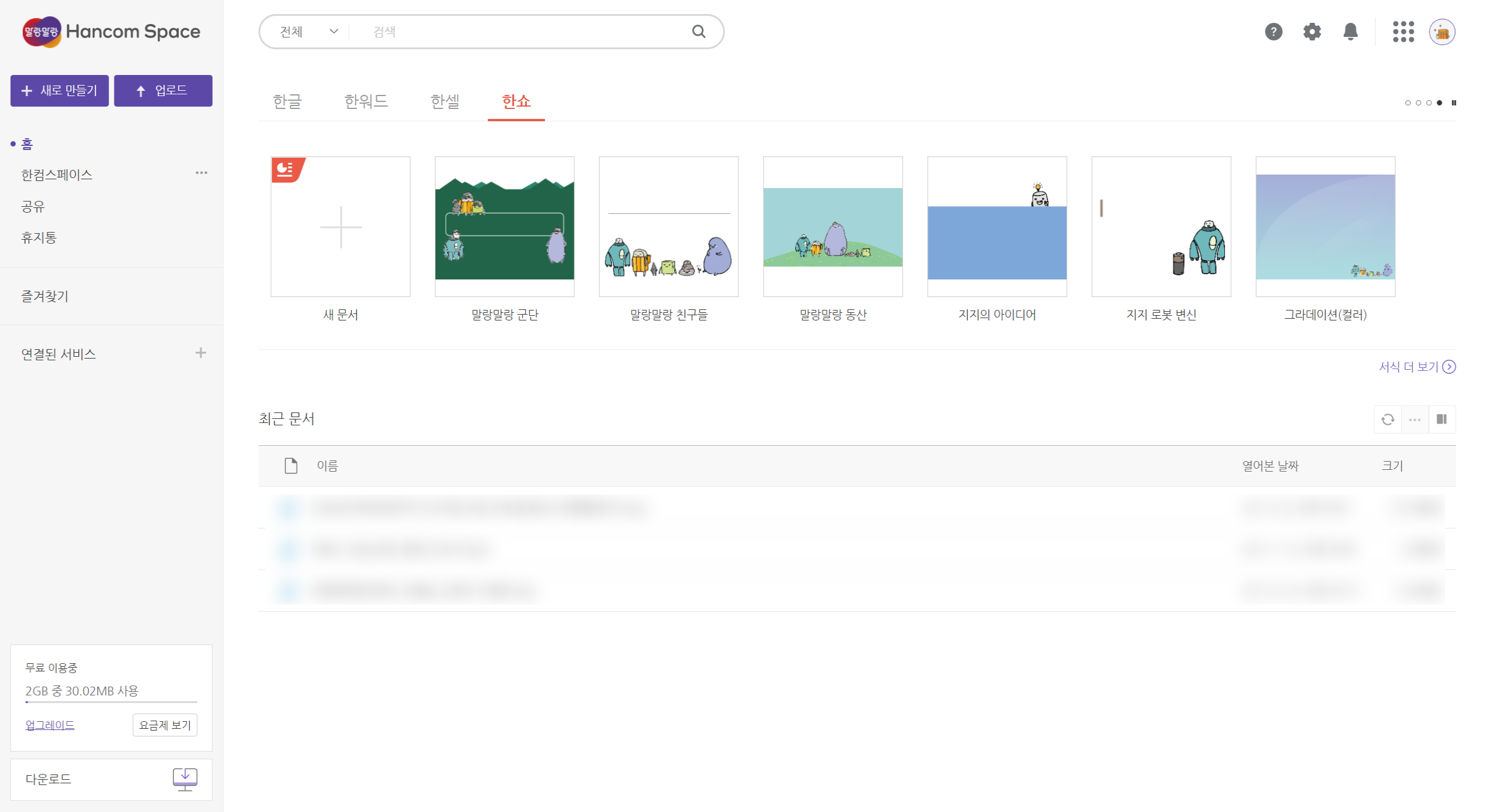1491x812 pixels.
Task: Refresh the recent documents list
Action: point(1387,419)
